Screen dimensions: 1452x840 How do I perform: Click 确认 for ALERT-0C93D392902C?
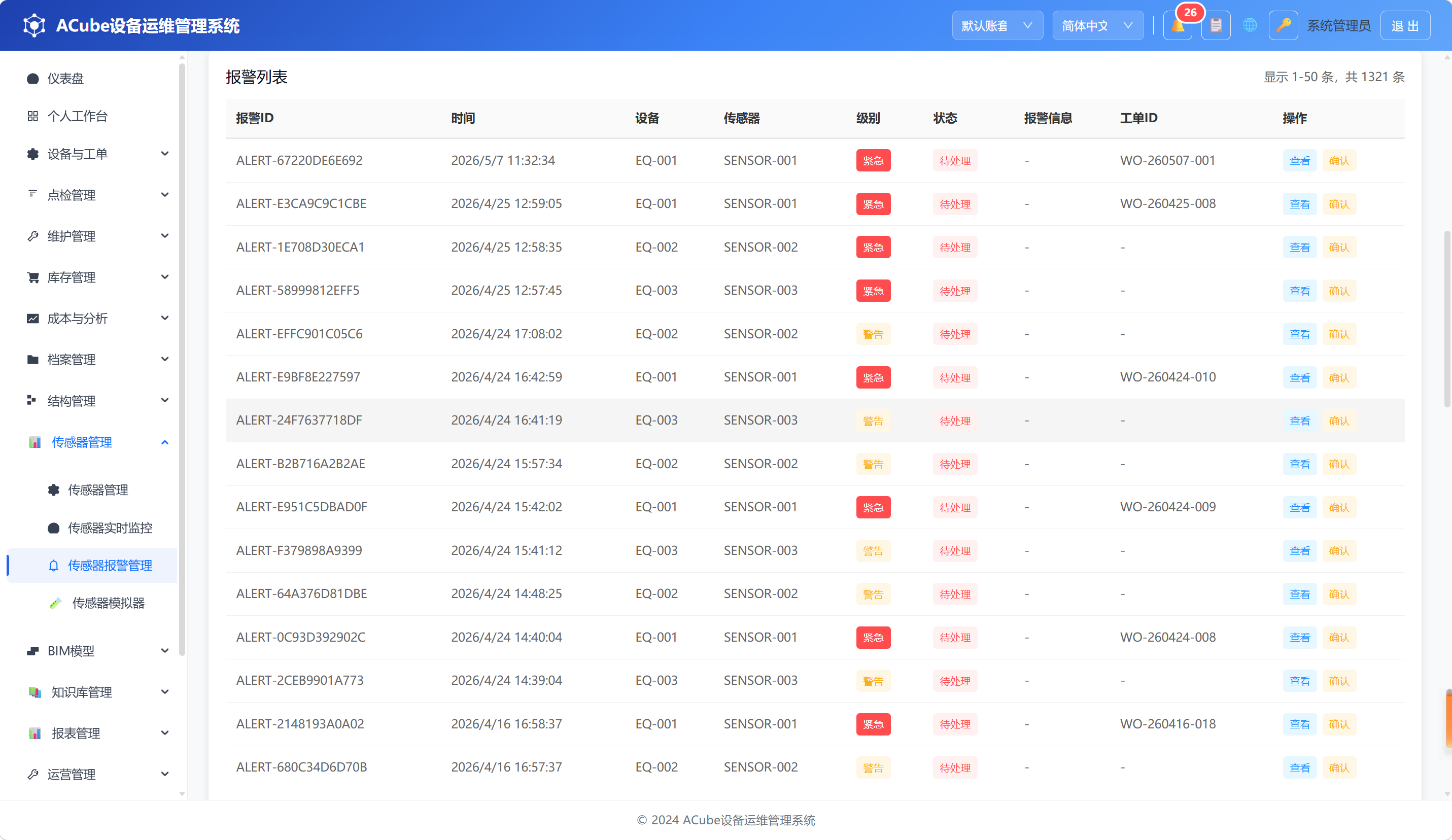click(x=1338, y=638)
